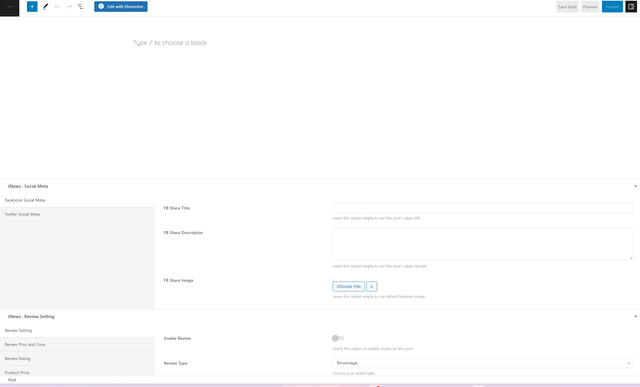
Task: Open post Preview
Action: pyautogui.click(x=590, y=7)
